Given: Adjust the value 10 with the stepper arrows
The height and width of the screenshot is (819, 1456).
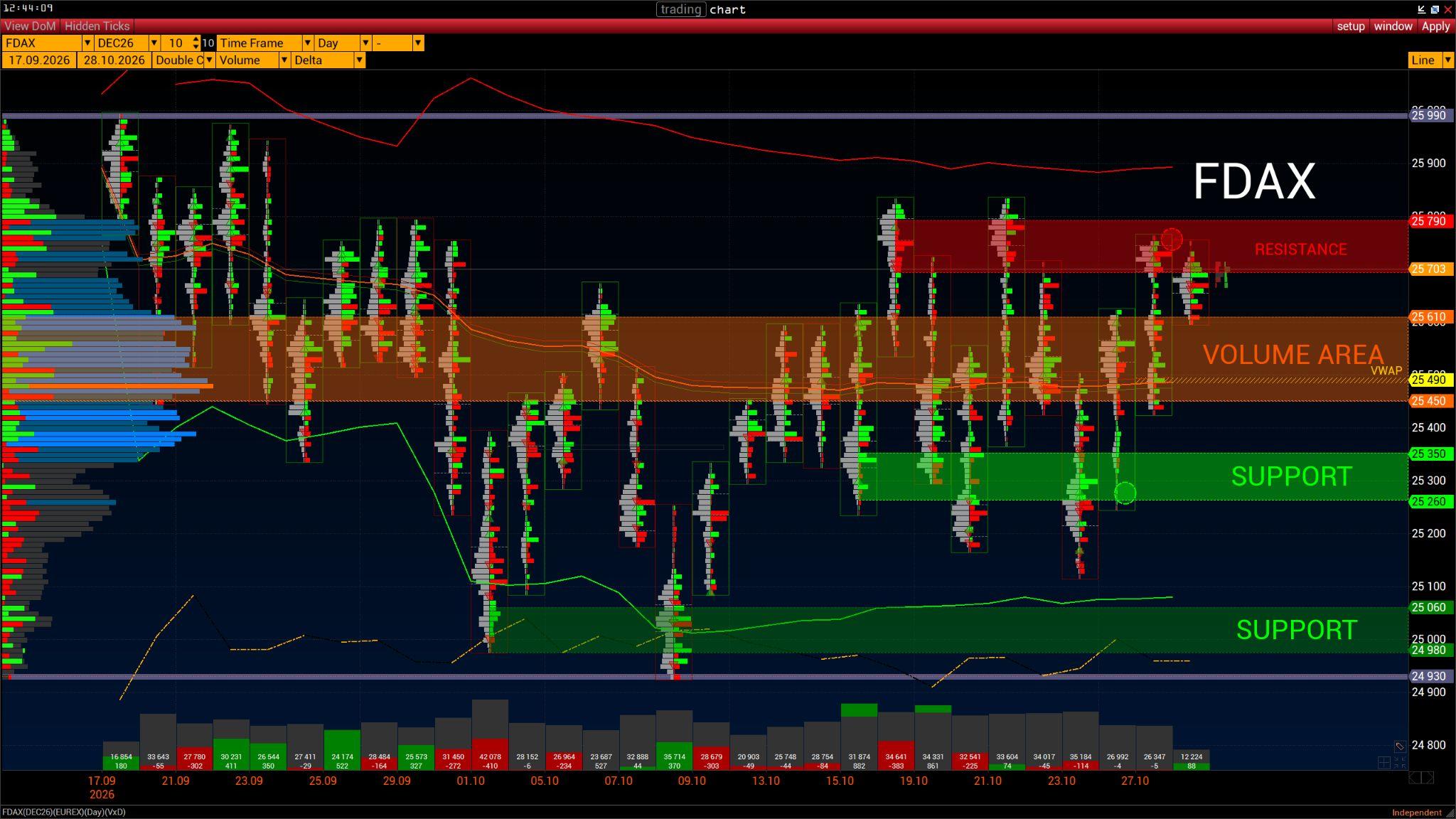Looking at the screenshot, I should click(196, 43).
